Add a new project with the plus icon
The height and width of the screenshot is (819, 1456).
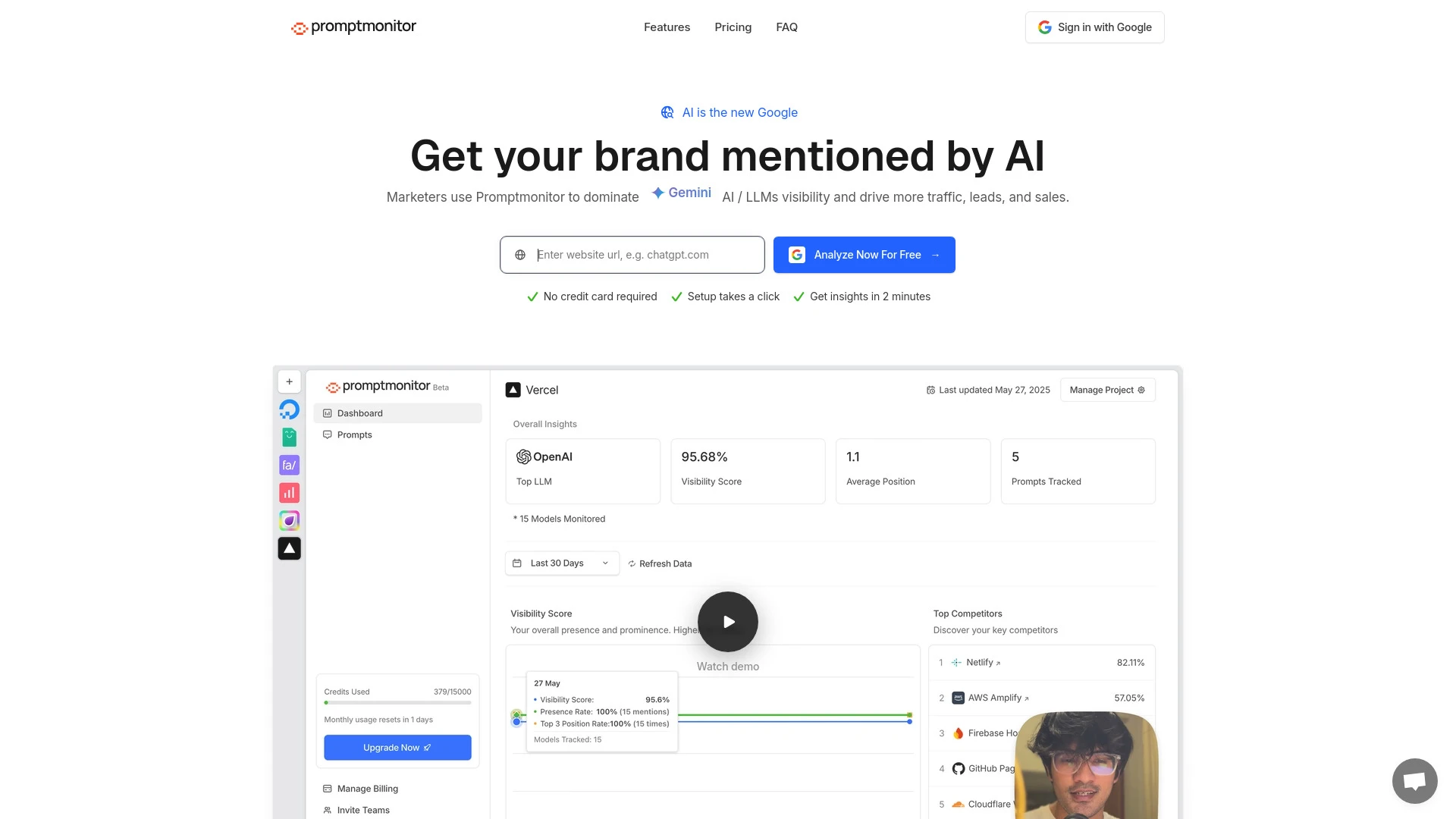[x=289, y=381]
